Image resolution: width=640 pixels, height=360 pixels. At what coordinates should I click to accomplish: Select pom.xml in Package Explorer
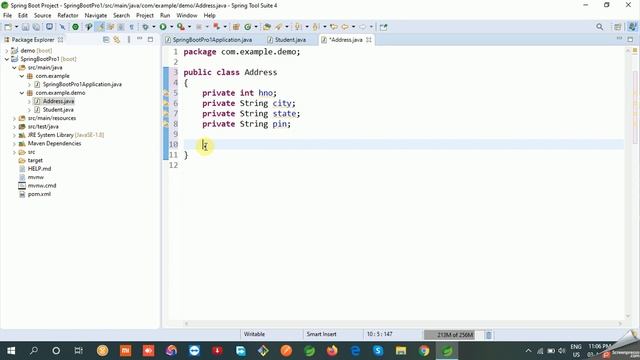[39, 194]
